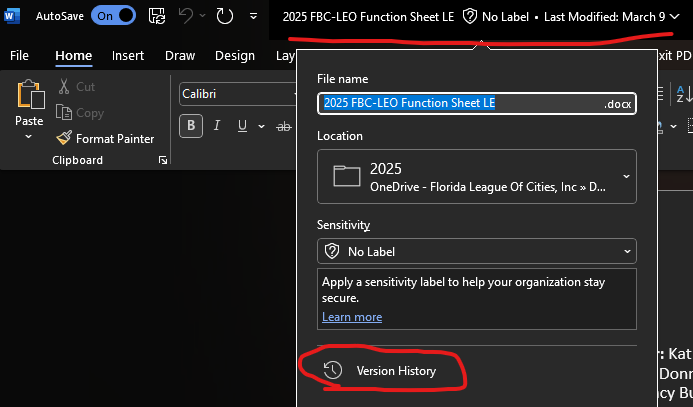The image size is (693, 407).
Task: Click the Undo arrow icon
Action: coord(184,16)
